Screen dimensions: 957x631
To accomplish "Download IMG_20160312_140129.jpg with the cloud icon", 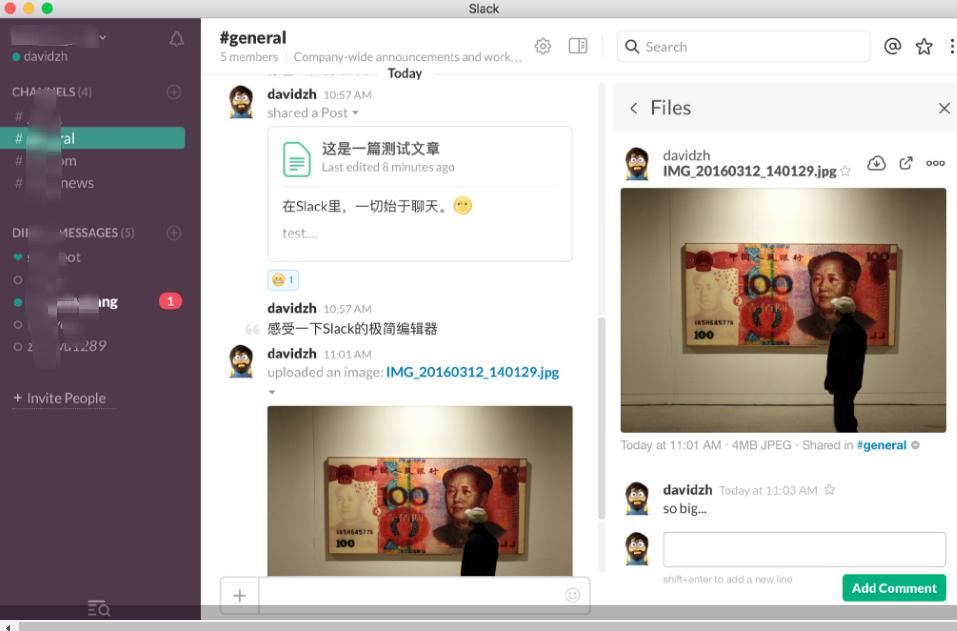I will [x=876, y=163].
